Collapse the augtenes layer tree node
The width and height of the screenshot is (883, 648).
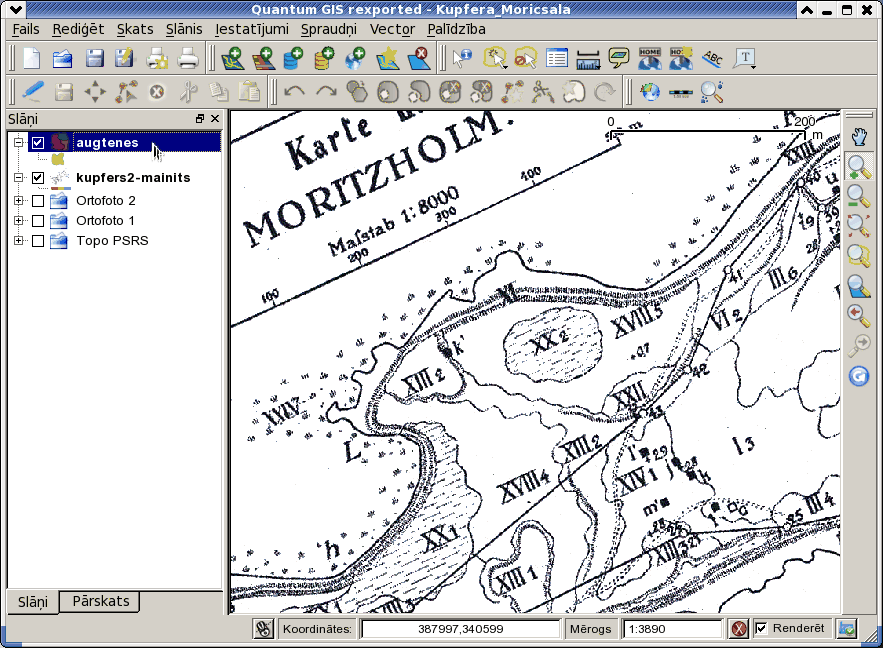coord(19,142)
